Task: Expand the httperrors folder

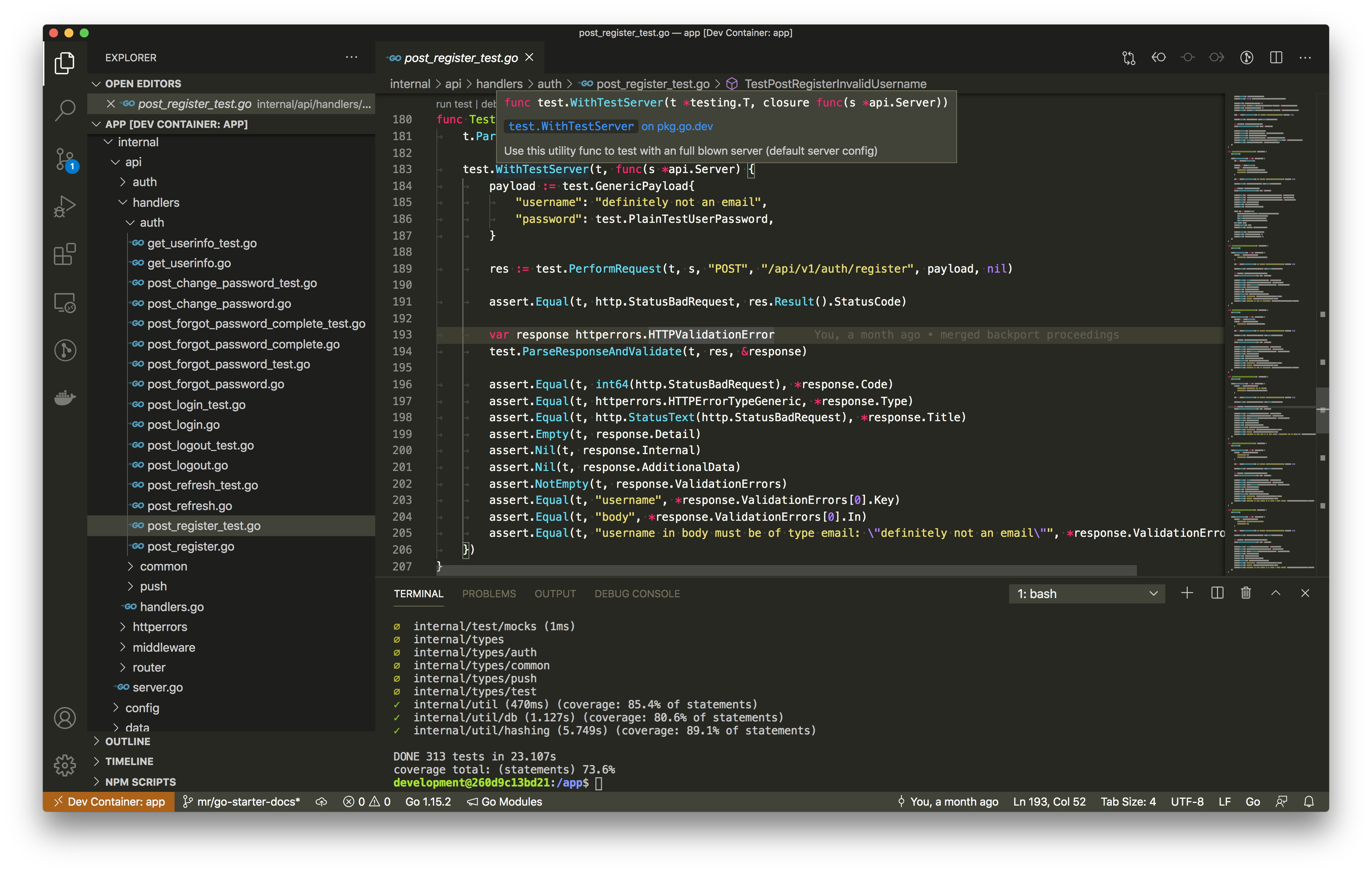Action: point(160,627)
